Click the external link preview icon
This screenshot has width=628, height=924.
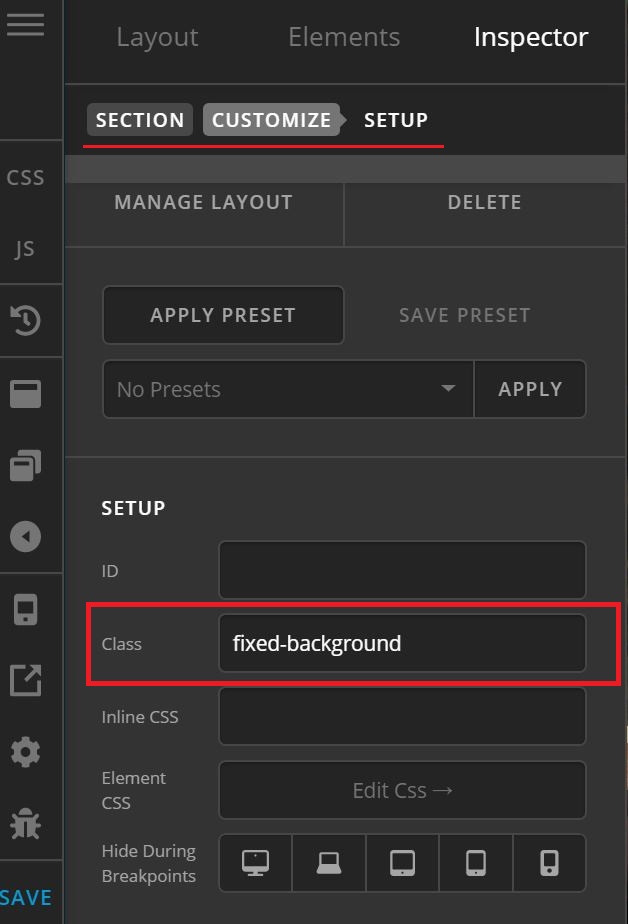coord(26,680)
